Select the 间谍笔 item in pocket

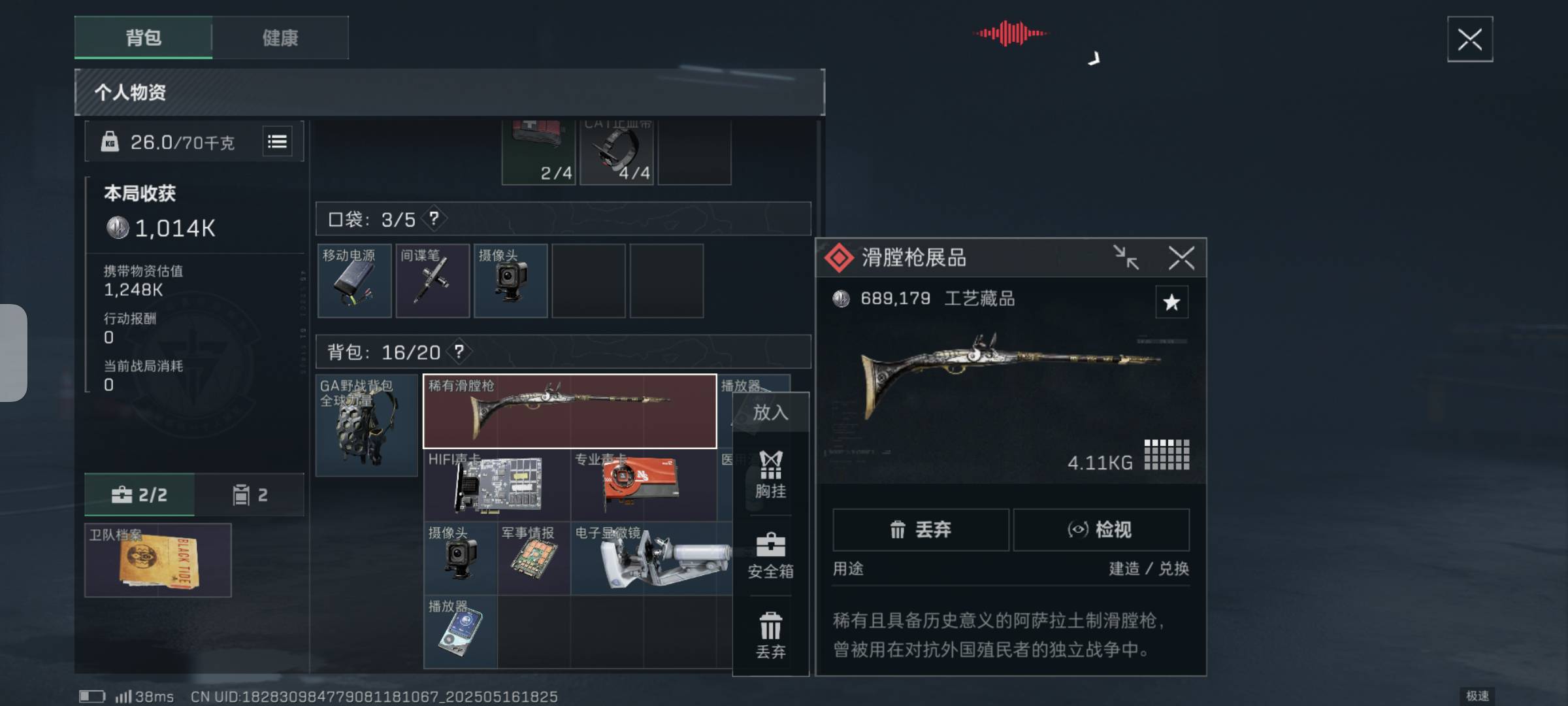click(433, 281)
